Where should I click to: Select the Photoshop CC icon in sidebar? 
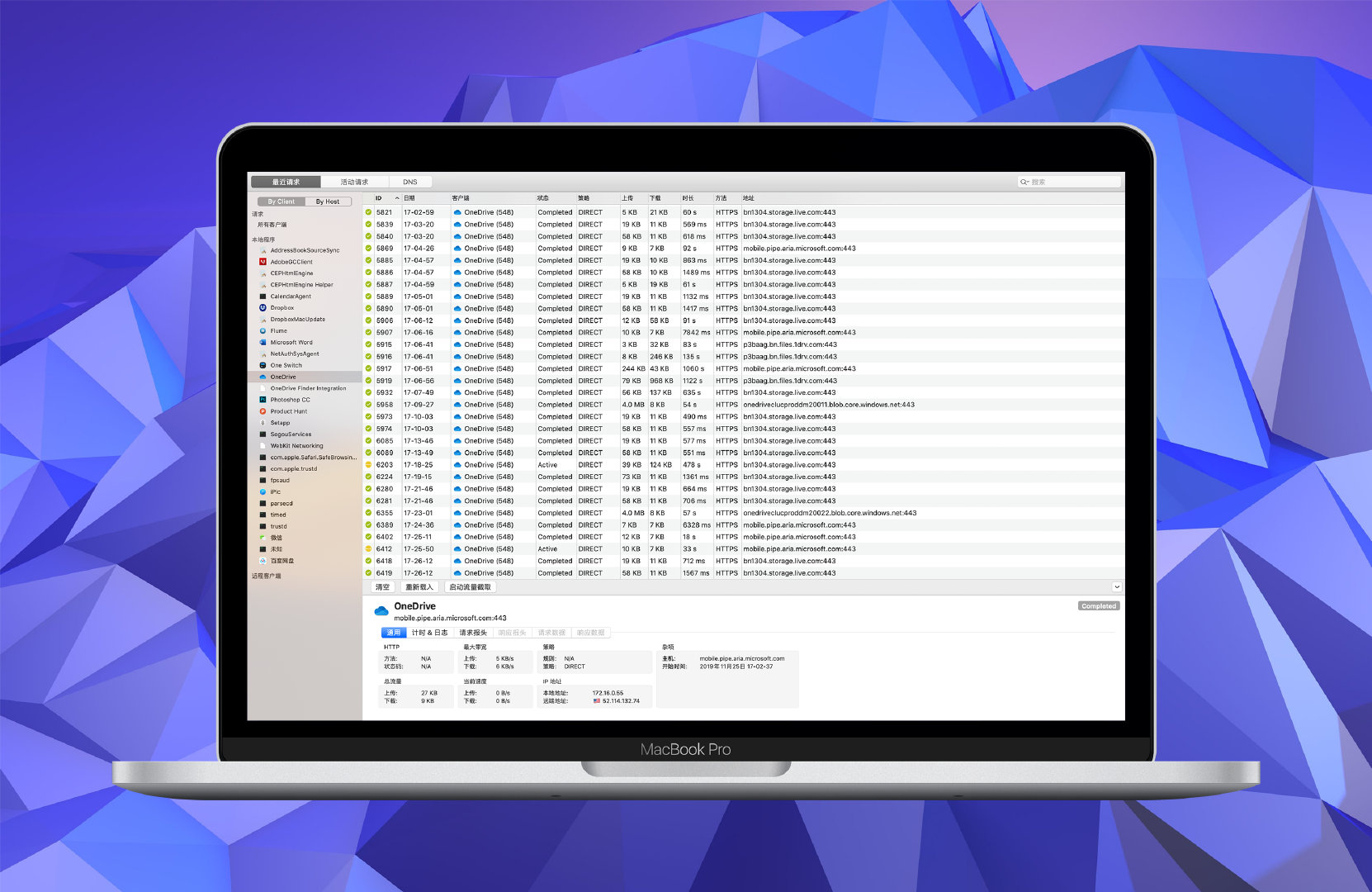pyautogui.click(x=263, y=400)
